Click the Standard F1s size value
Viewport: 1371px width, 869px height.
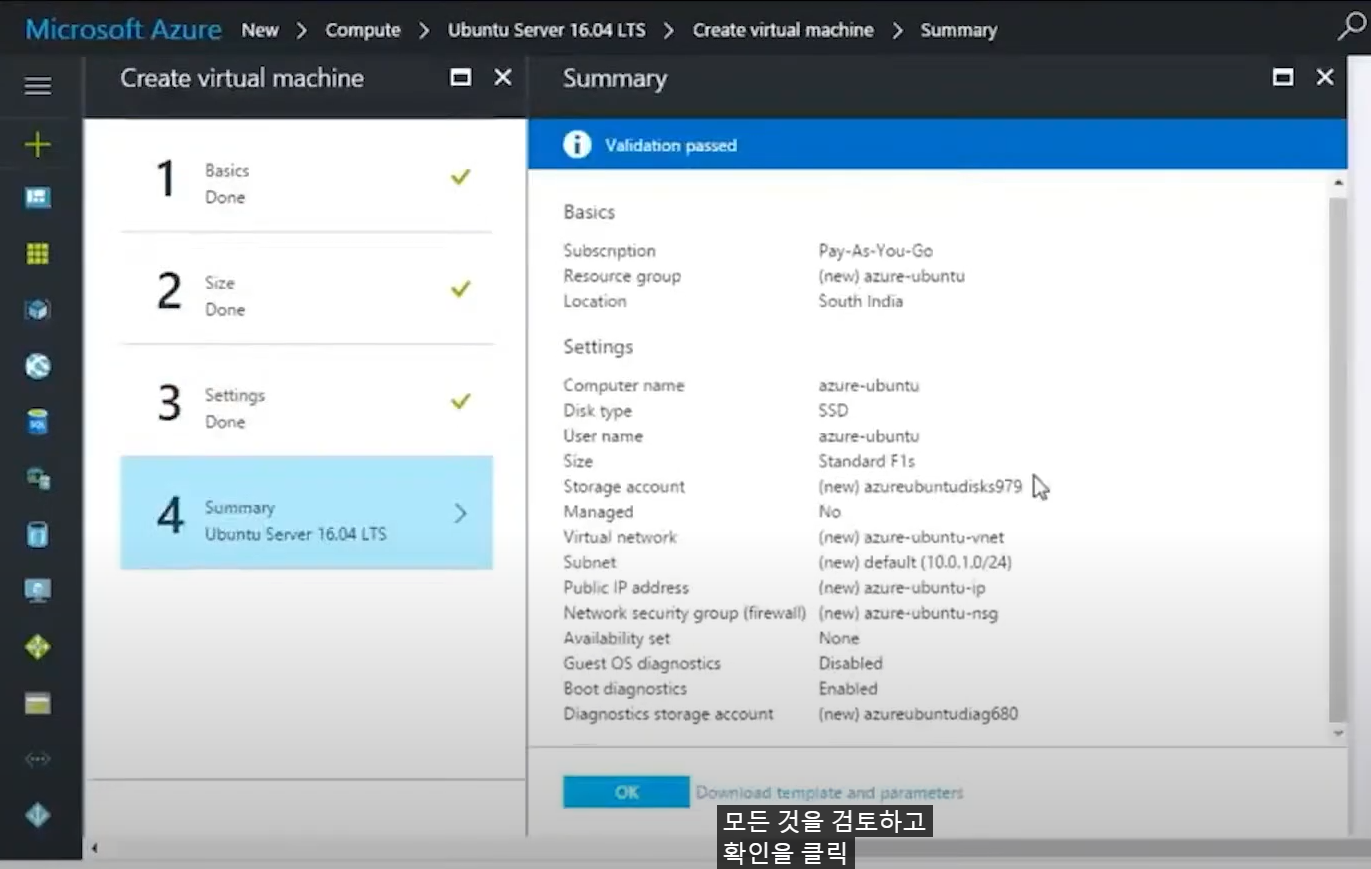click(866, 461)
